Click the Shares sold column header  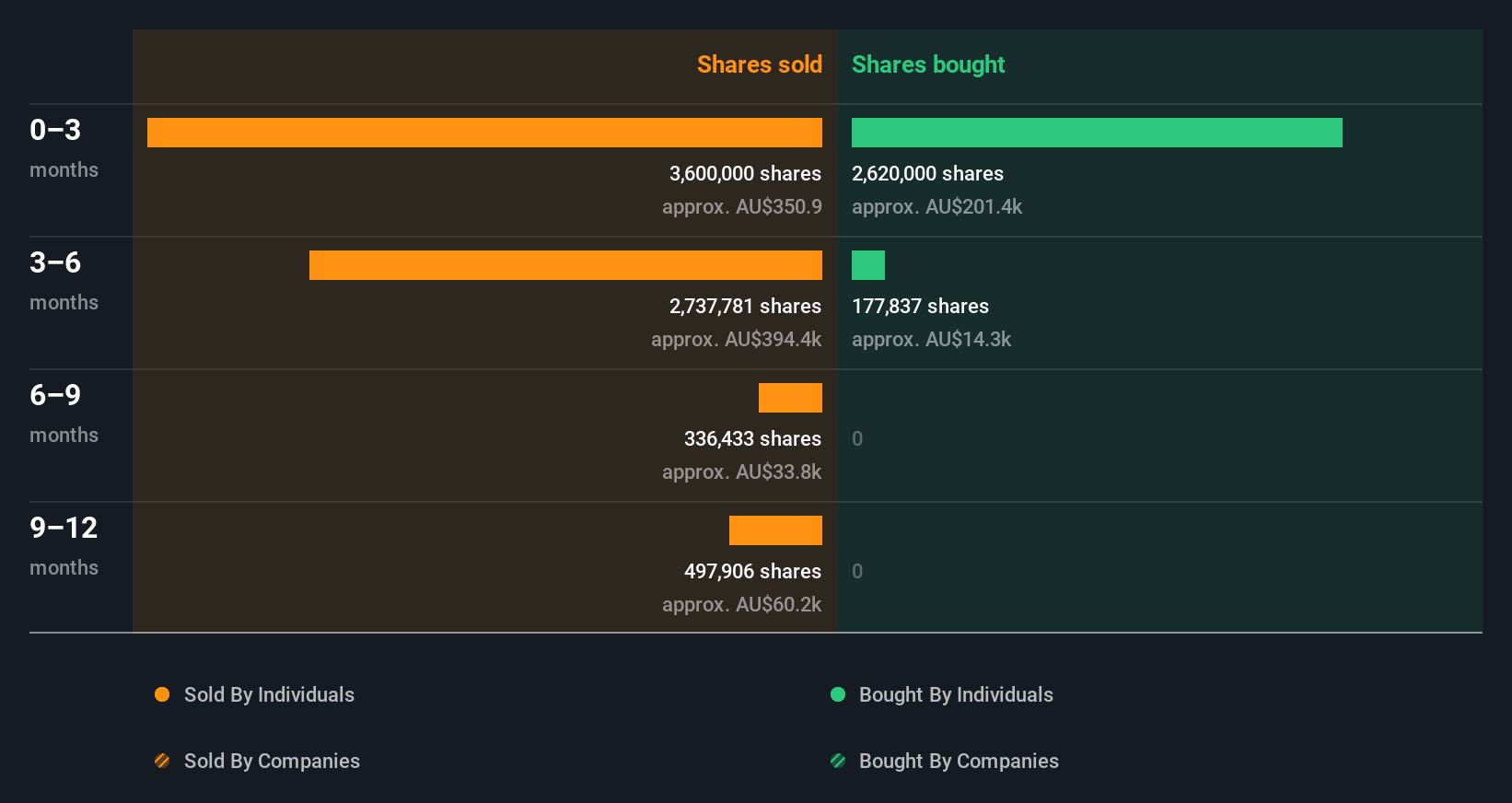click(x=760, y=64)
